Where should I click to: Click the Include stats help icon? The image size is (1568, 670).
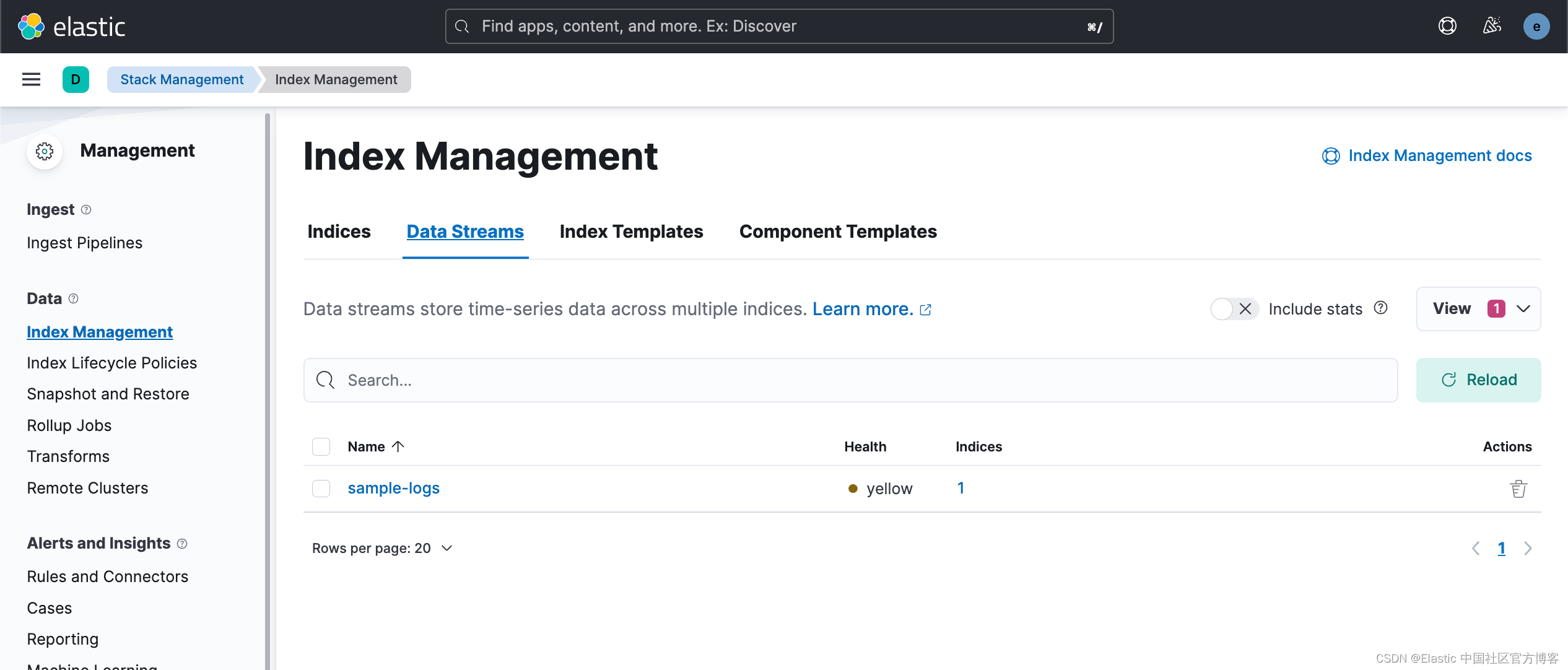point(1380,308)
